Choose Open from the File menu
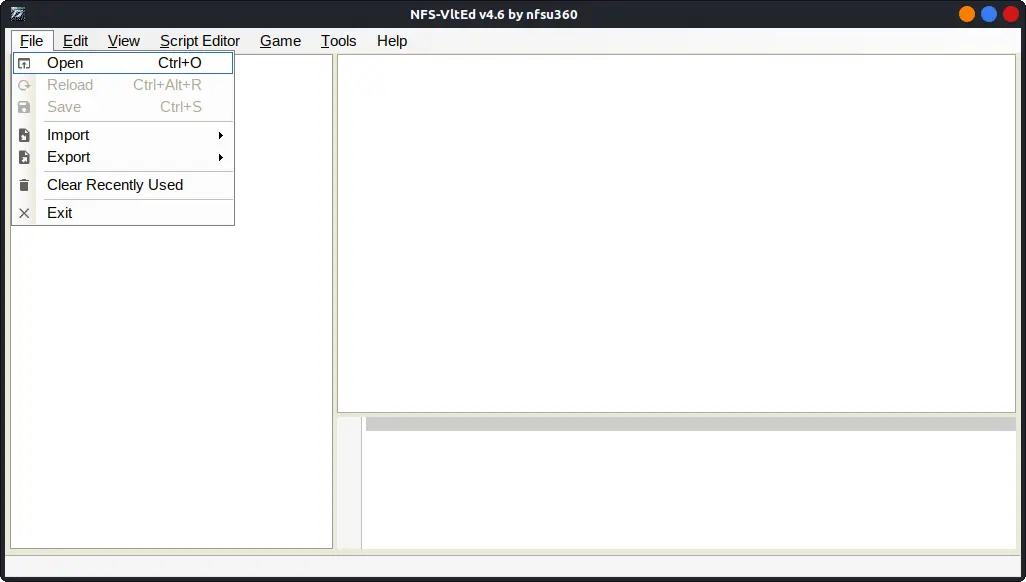This screenshot has width=1026, height=582. pos(123,63)
